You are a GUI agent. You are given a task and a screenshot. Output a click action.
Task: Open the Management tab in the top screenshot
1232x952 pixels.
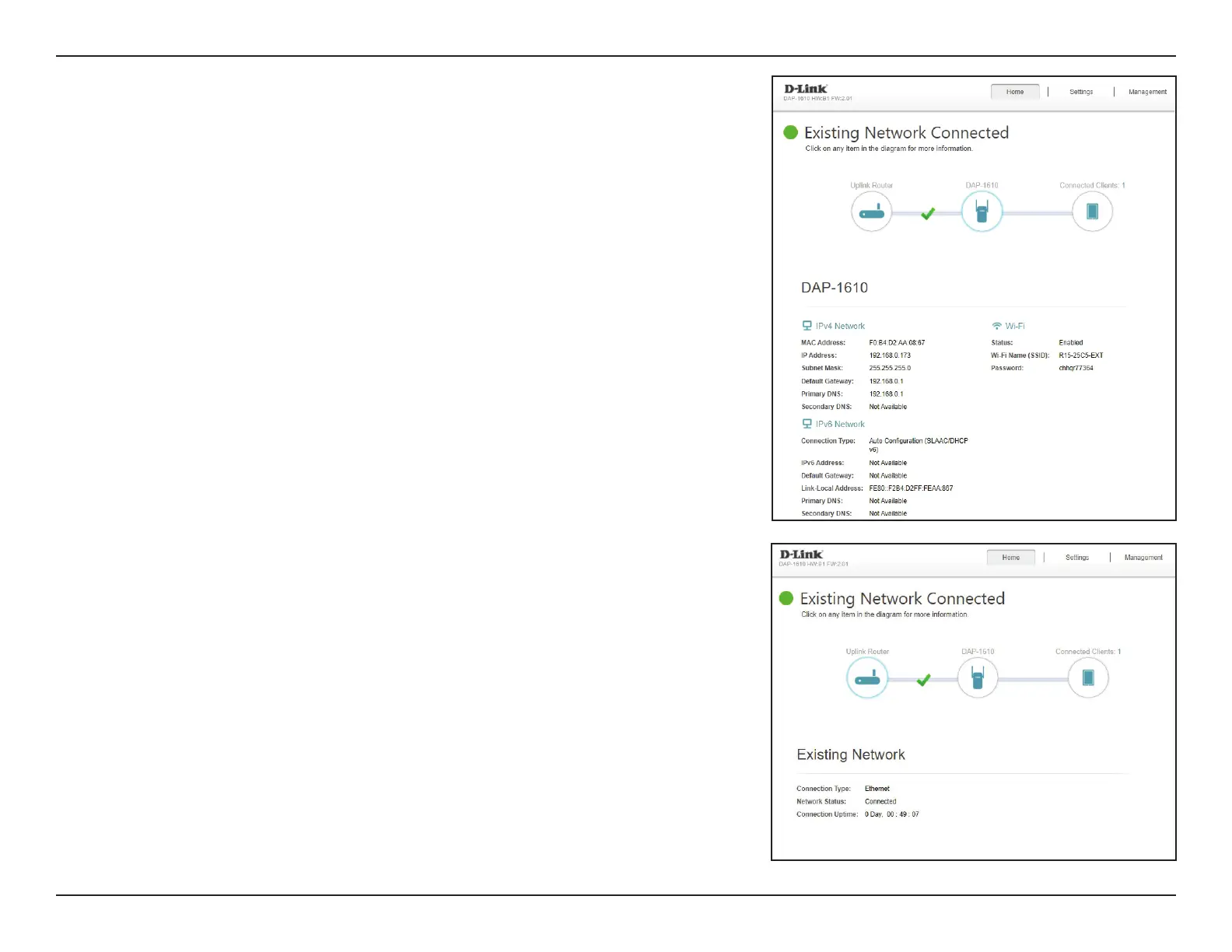click(x=1147, y=92)
